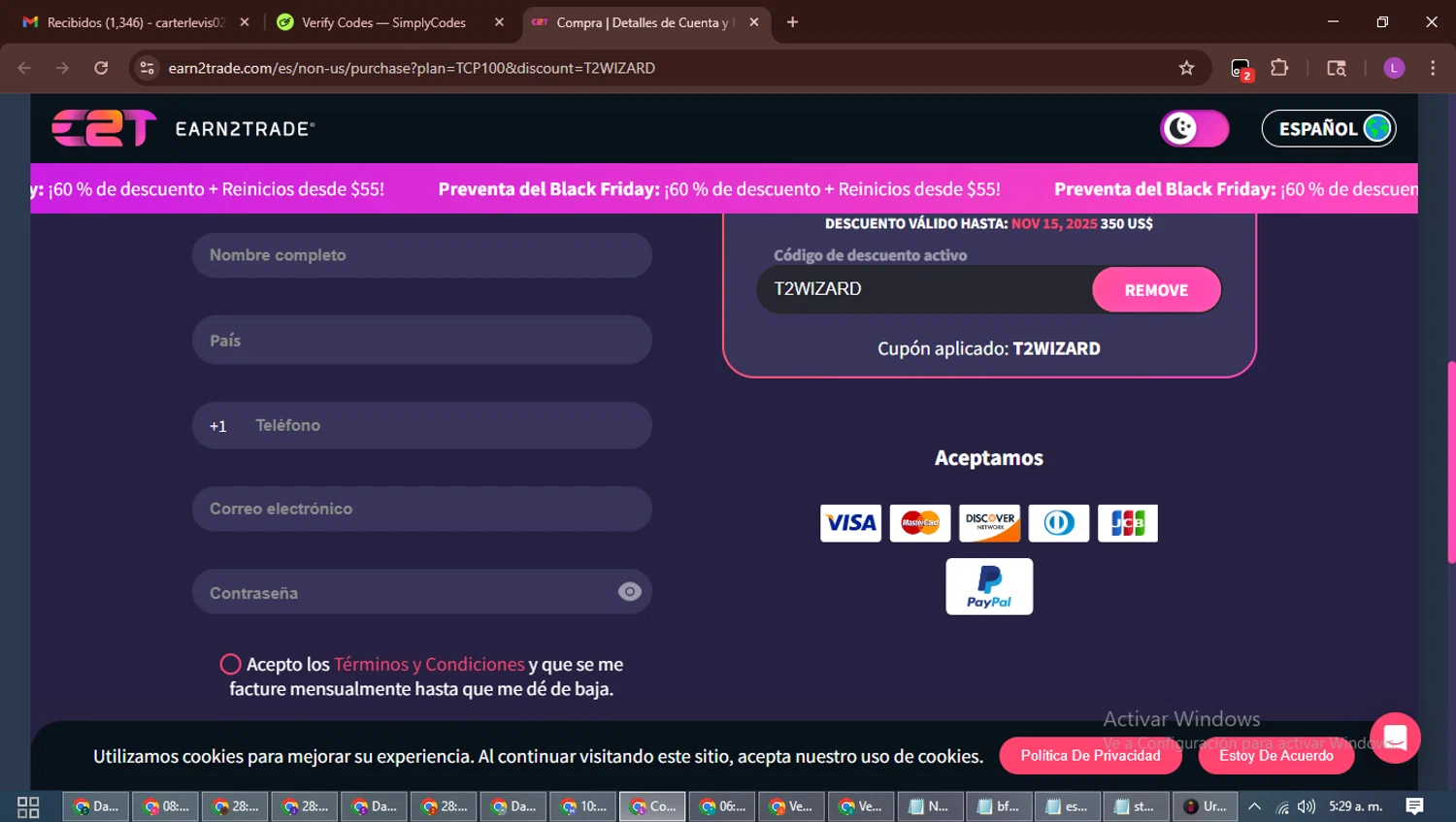Open the taskbar Notepad window labeled st
Screen dimensions: 1456x822
1137,806
